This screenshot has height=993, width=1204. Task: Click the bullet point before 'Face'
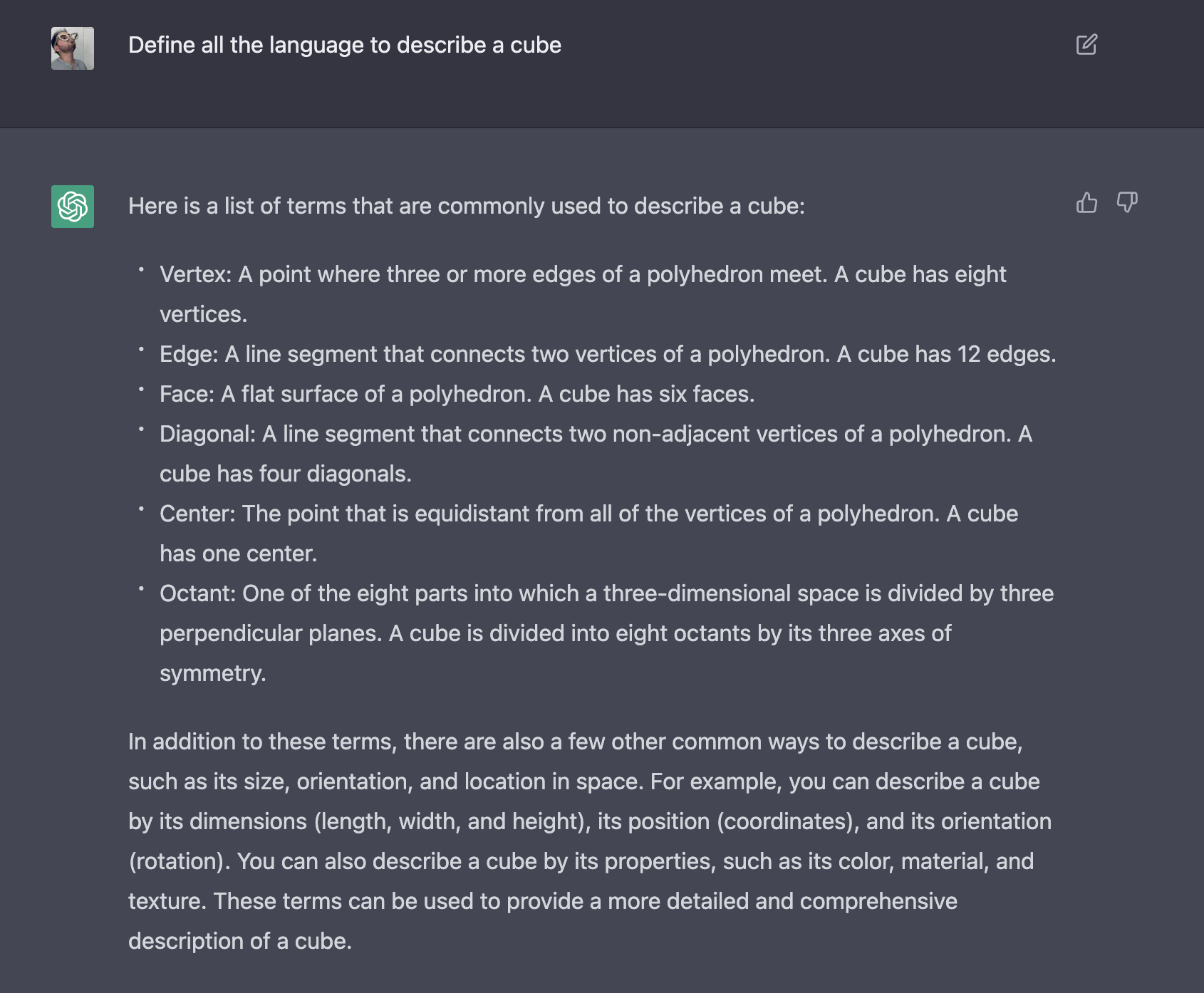(x=141, y=389)
